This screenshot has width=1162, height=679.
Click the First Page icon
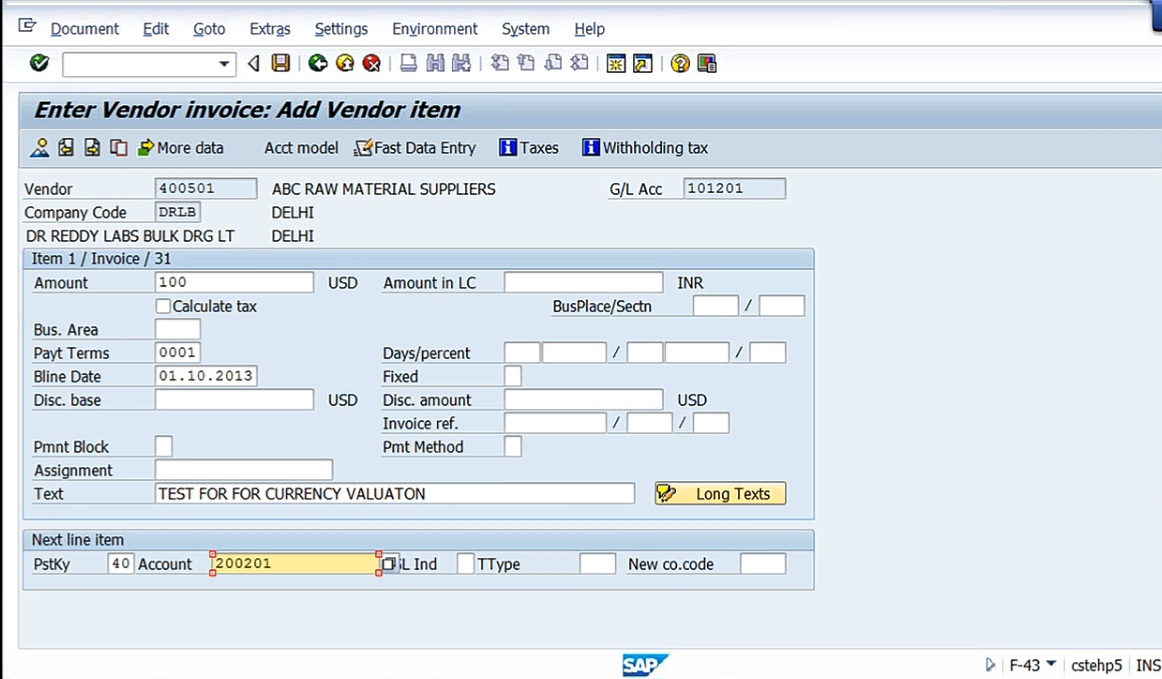500,63
